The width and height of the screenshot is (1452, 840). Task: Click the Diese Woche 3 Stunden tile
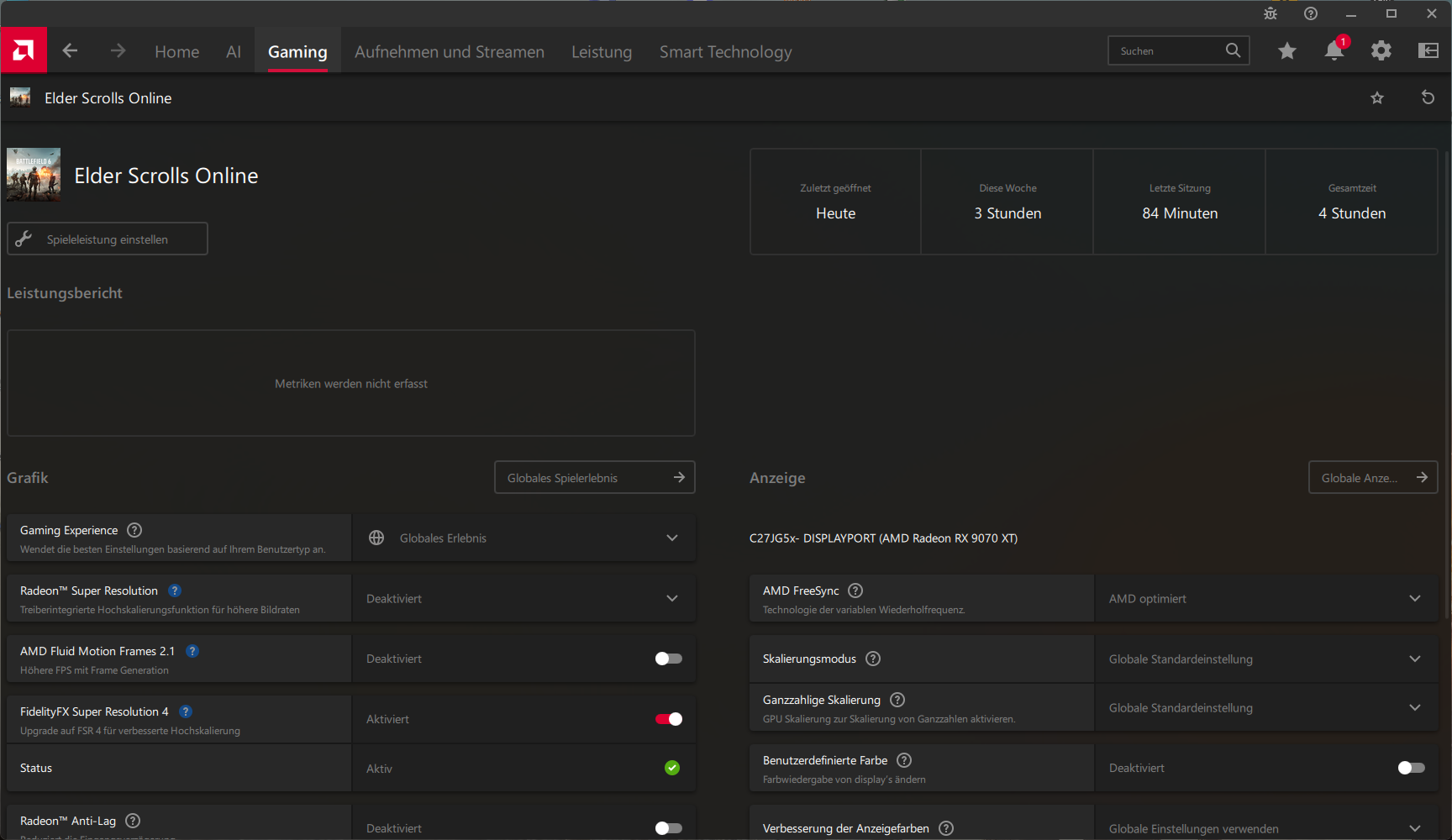click(1007, 202)
